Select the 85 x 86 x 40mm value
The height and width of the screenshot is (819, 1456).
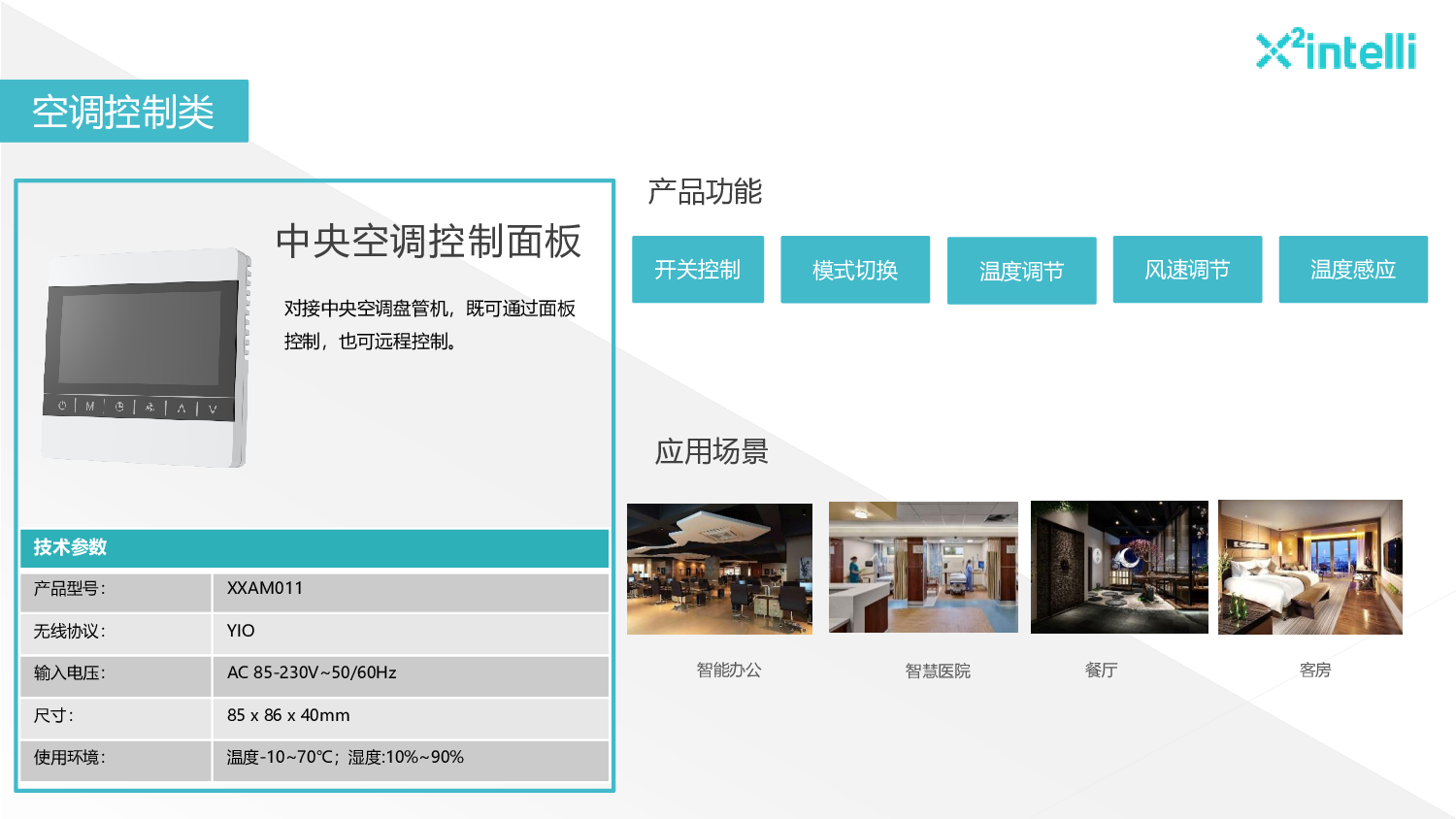click(x=288, y=715)
